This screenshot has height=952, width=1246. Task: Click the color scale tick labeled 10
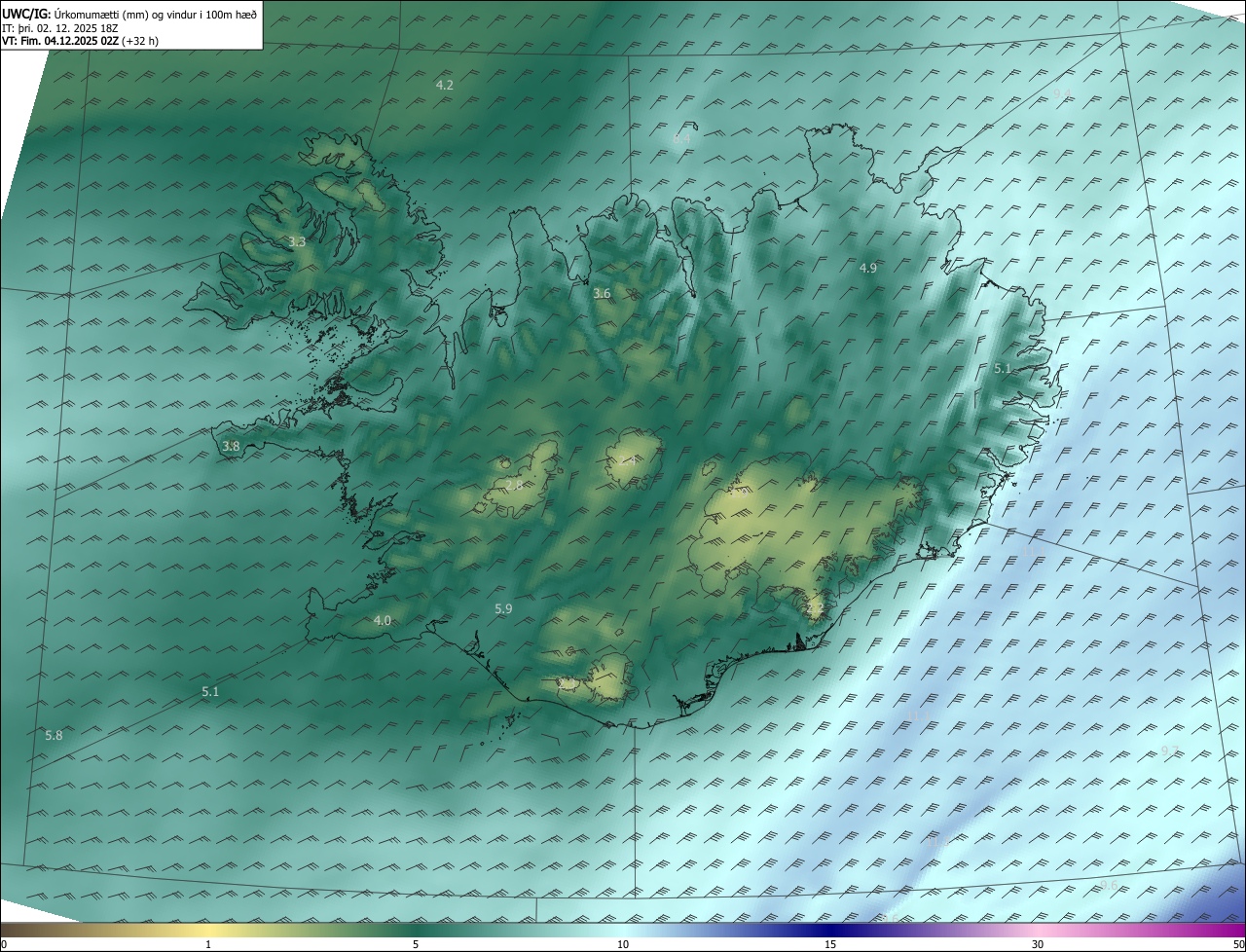pyautogui.click(x=623, y=944)
